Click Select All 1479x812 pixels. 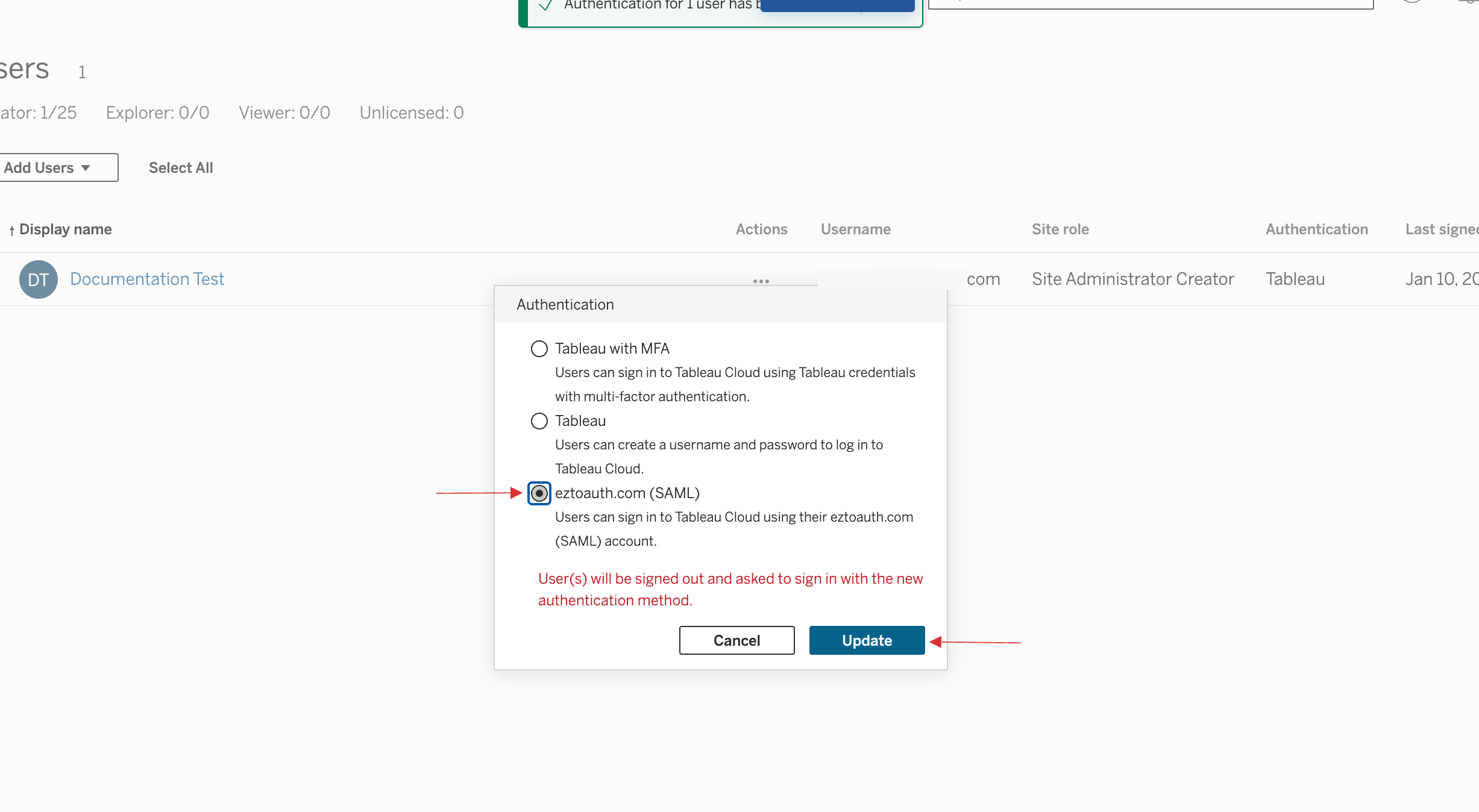pyautogui.click(x=181, y=167)
